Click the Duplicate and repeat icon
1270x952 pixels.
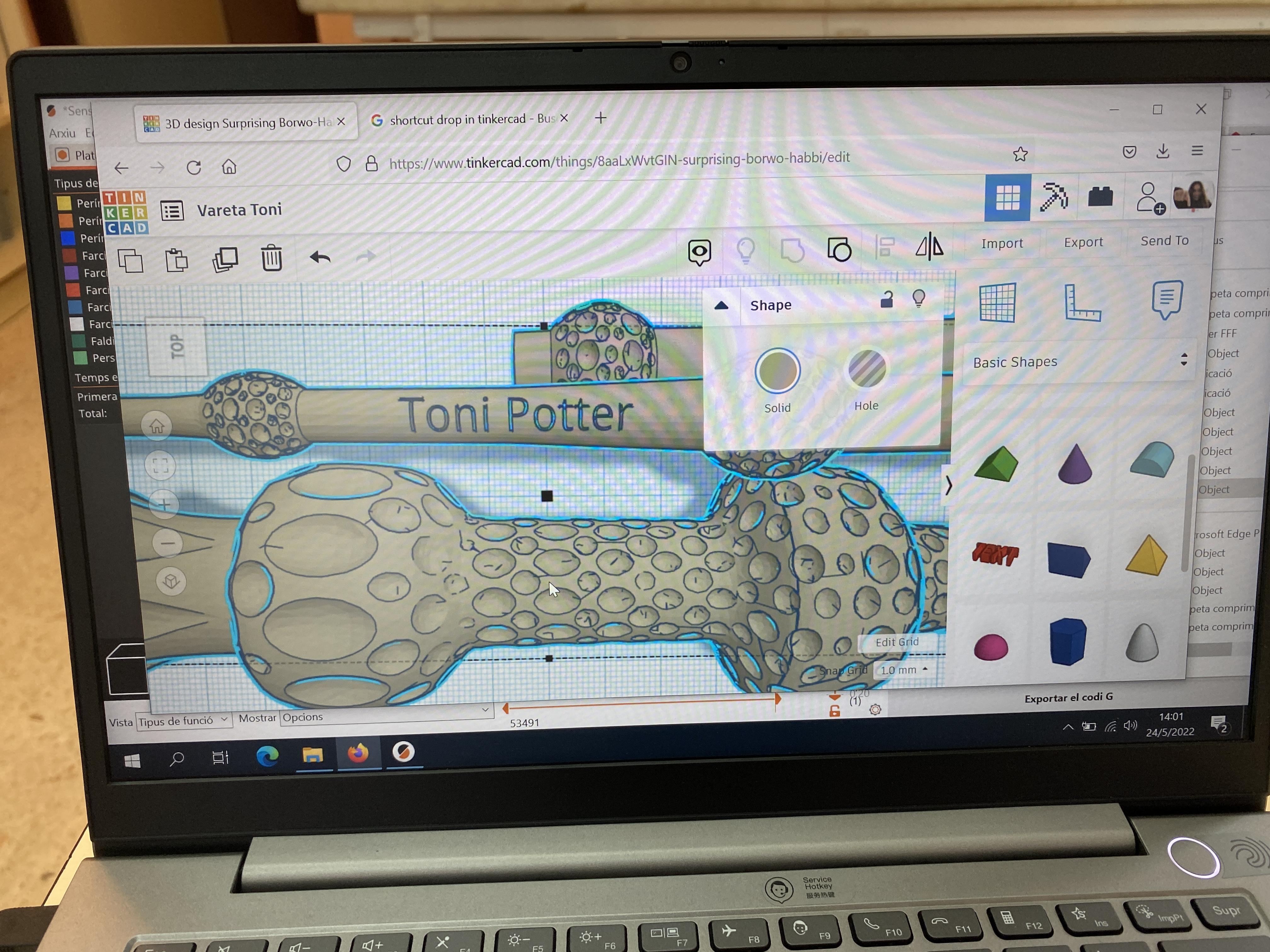(225, 259)
